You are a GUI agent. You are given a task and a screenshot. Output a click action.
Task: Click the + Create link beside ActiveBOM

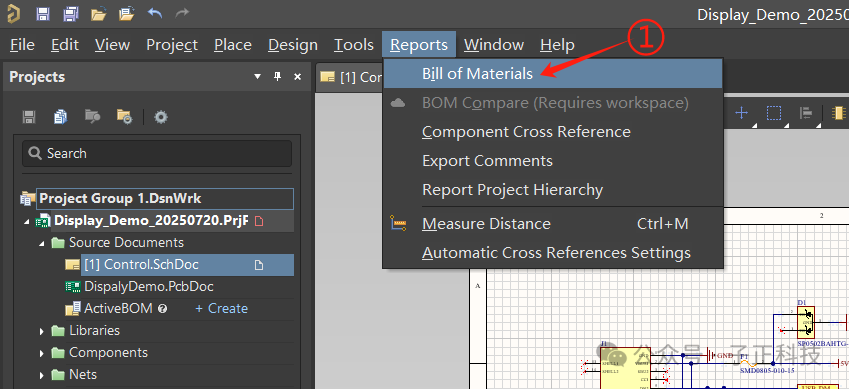pyautogui.click(x=221, y=308)
